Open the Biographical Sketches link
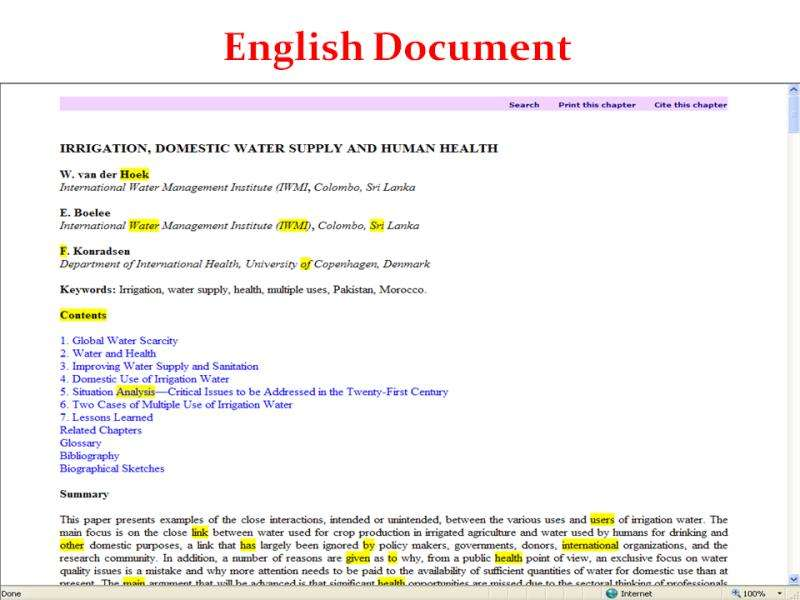The image size is (800, 600). point(112,469)
